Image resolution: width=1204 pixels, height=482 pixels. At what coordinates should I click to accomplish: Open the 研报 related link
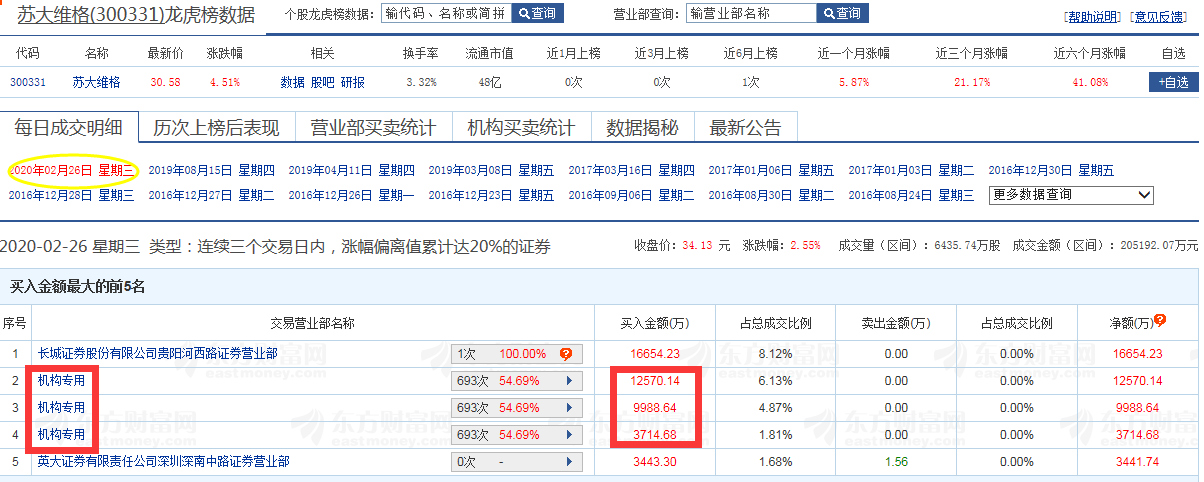point(353,83)
